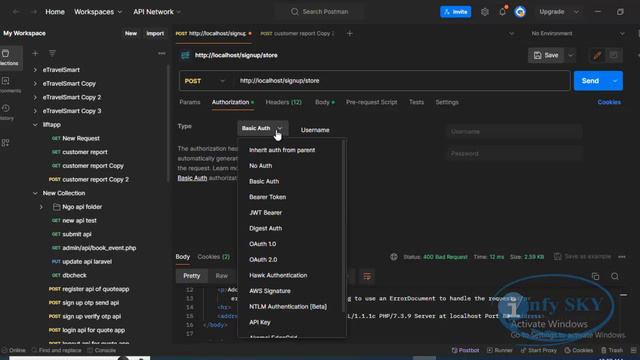The image size is (640, 360).
Task: Click the collections filter icon
Action: click(52, 53)
